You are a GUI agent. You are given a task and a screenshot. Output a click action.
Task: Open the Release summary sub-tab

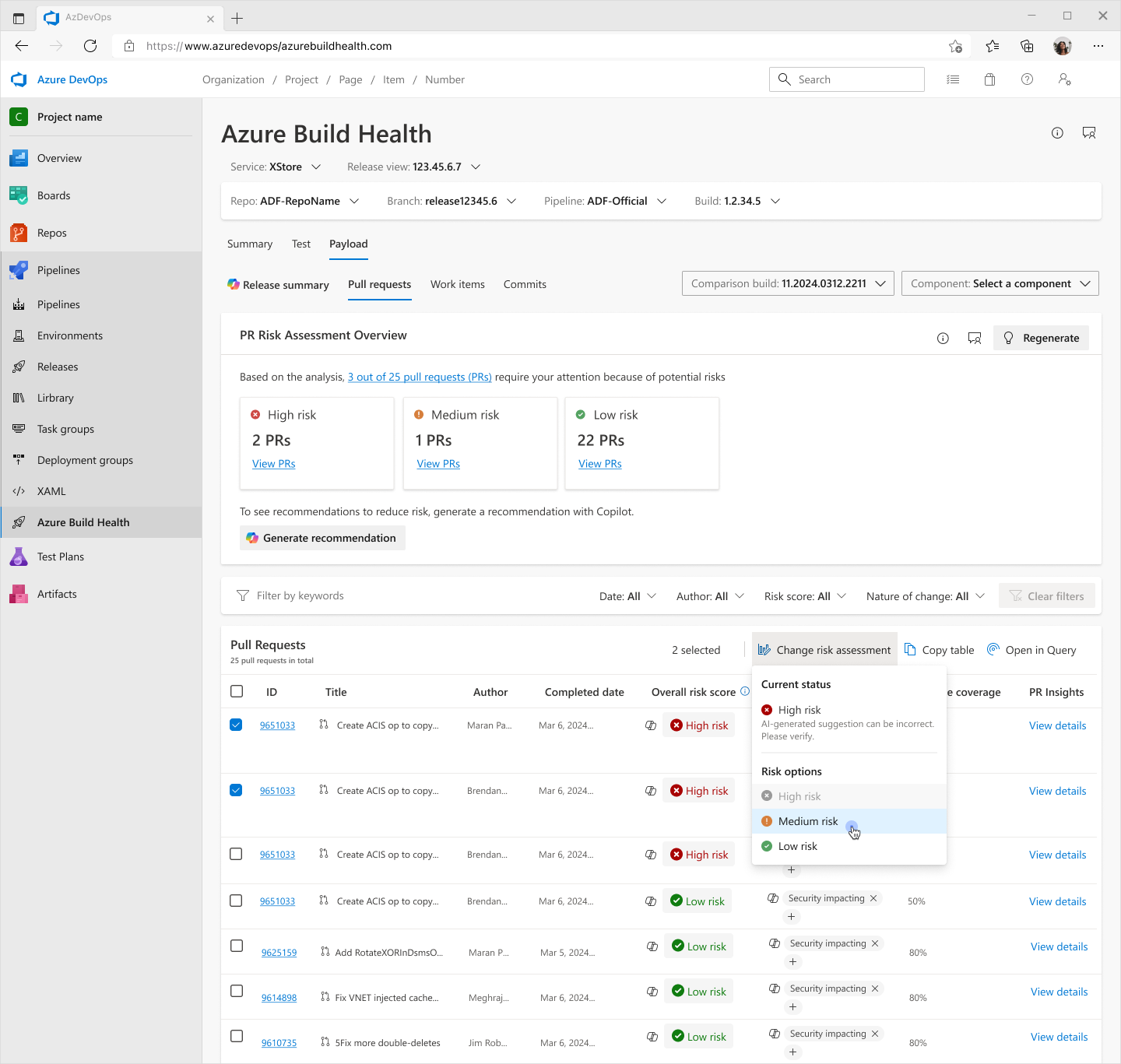point(278,285)
